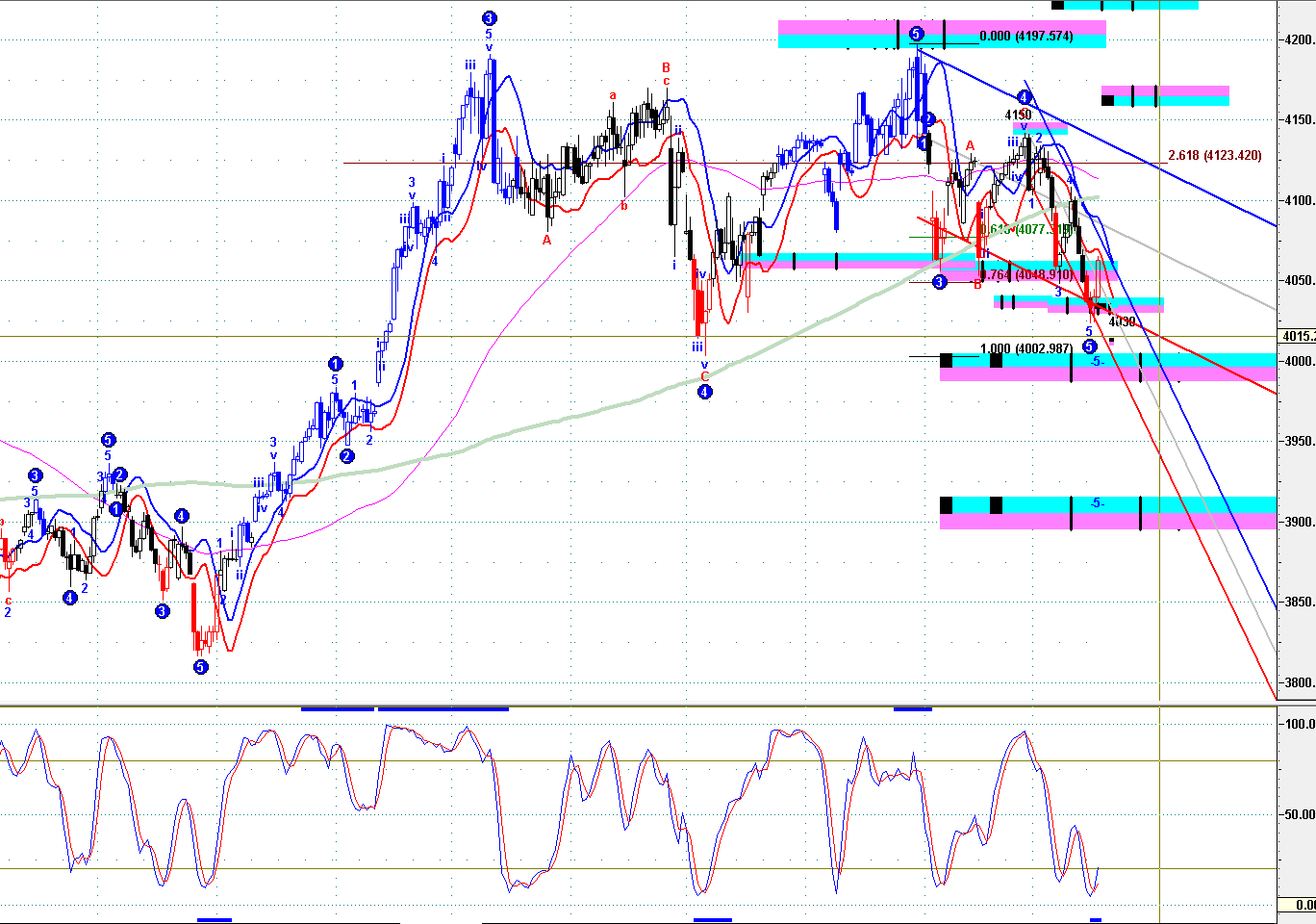Click the circled 5 under the lowest candle

[x=200, y=666]
